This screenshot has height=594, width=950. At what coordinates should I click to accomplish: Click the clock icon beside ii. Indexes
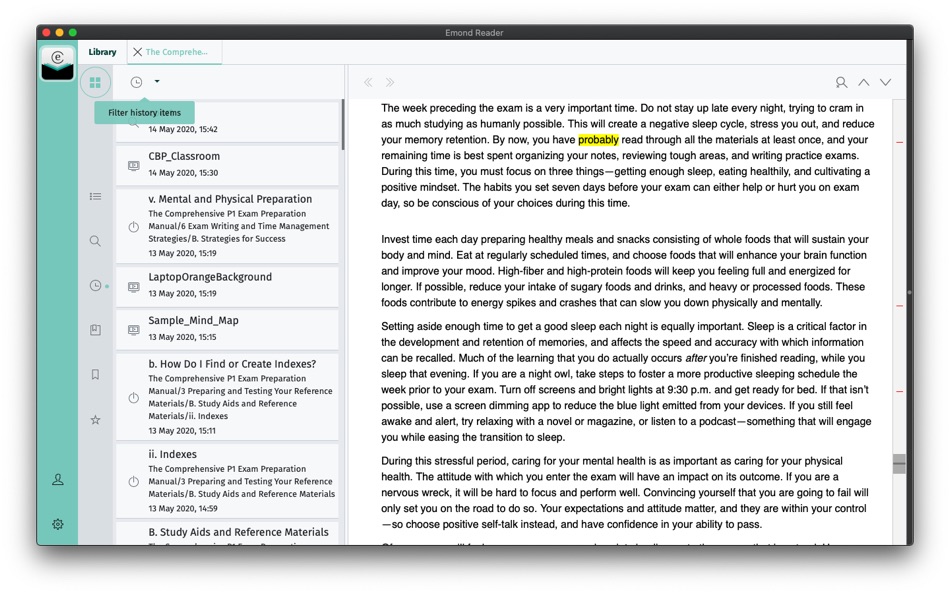pos(134,482)
